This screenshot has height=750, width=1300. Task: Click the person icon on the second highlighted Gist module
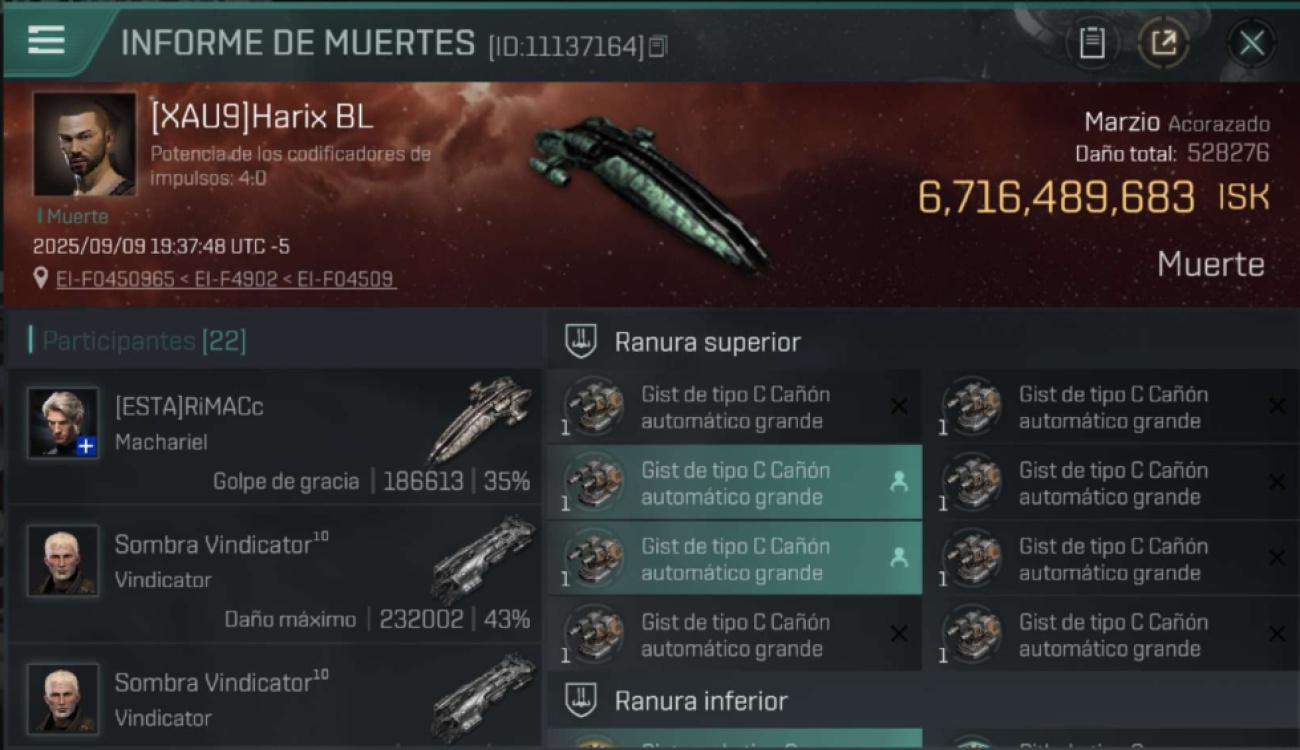pyautogui.click(x=898, y=559)
